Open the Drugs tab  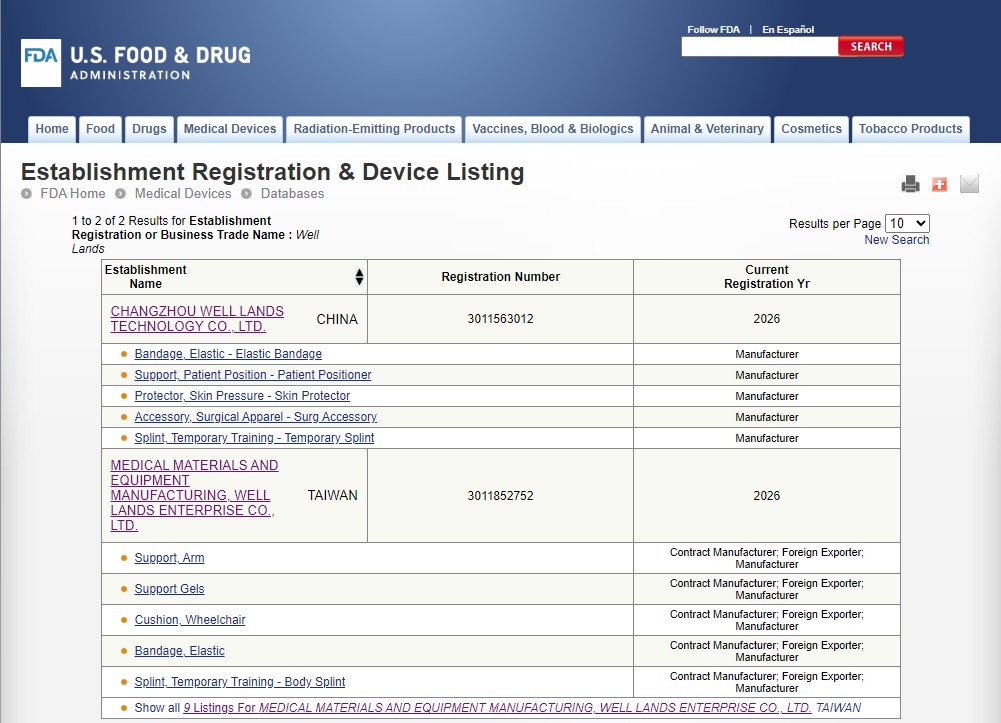coord(149,129)
